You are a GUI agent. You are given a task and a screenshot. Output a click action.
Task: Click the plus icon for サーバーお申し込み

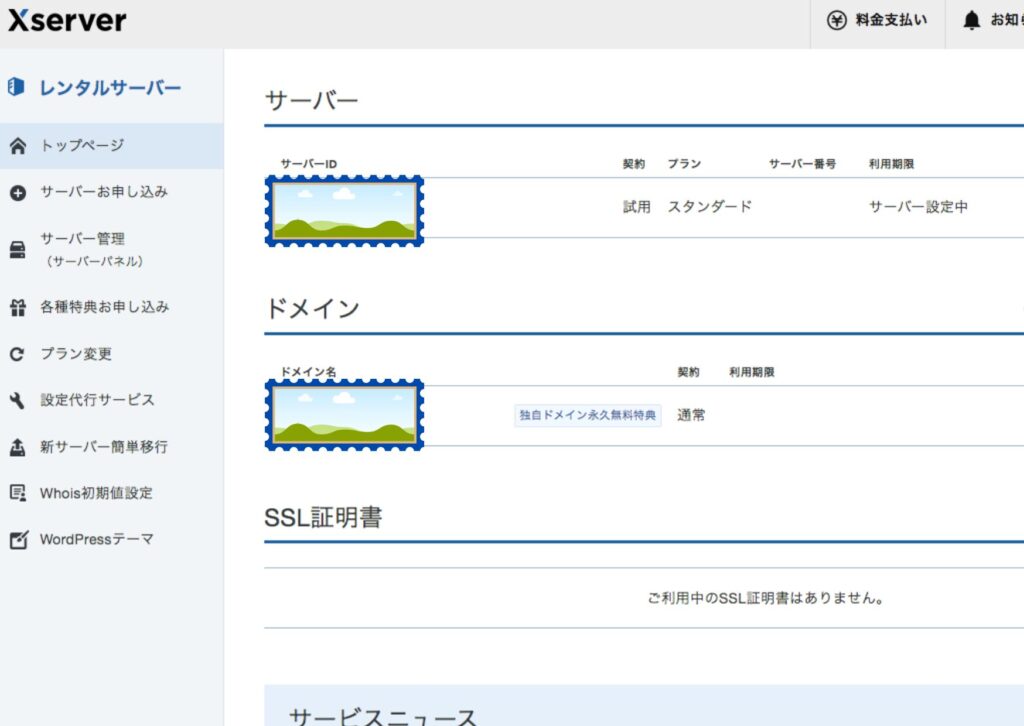(18, 193)
